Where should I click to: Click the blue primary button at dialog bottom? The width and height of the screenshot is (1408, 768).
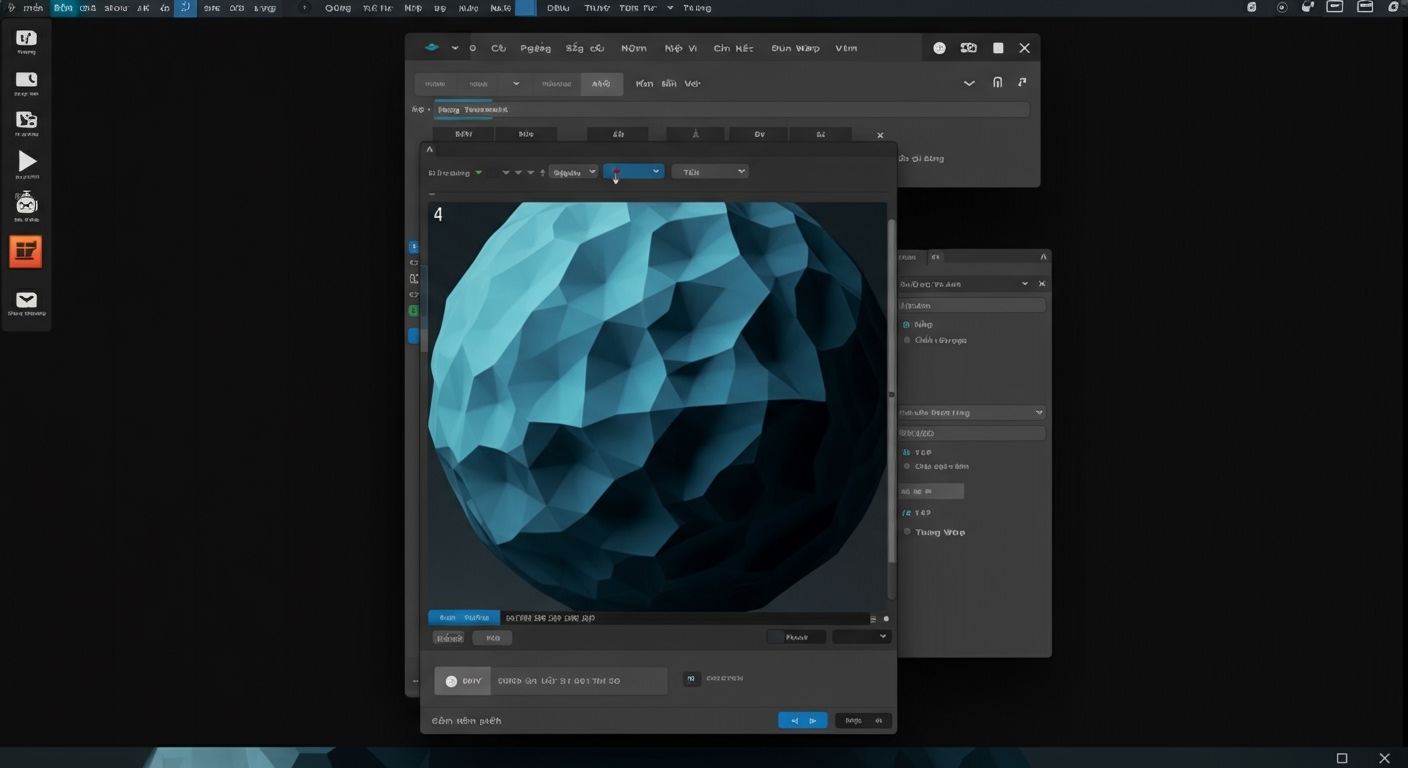point(802,720)
